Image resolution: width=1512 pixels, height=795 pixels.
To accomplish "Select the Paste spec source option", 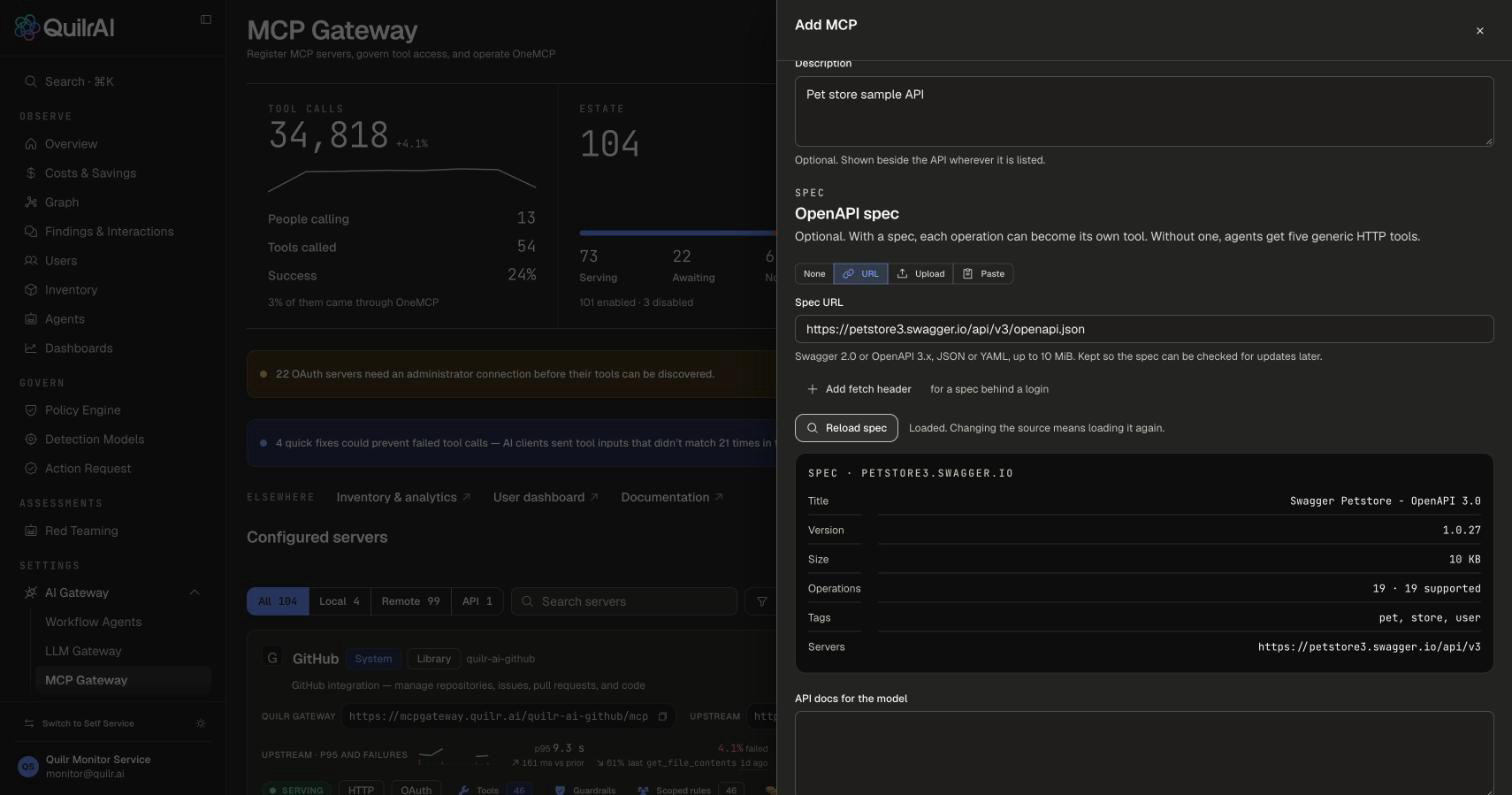I will 983,274.
